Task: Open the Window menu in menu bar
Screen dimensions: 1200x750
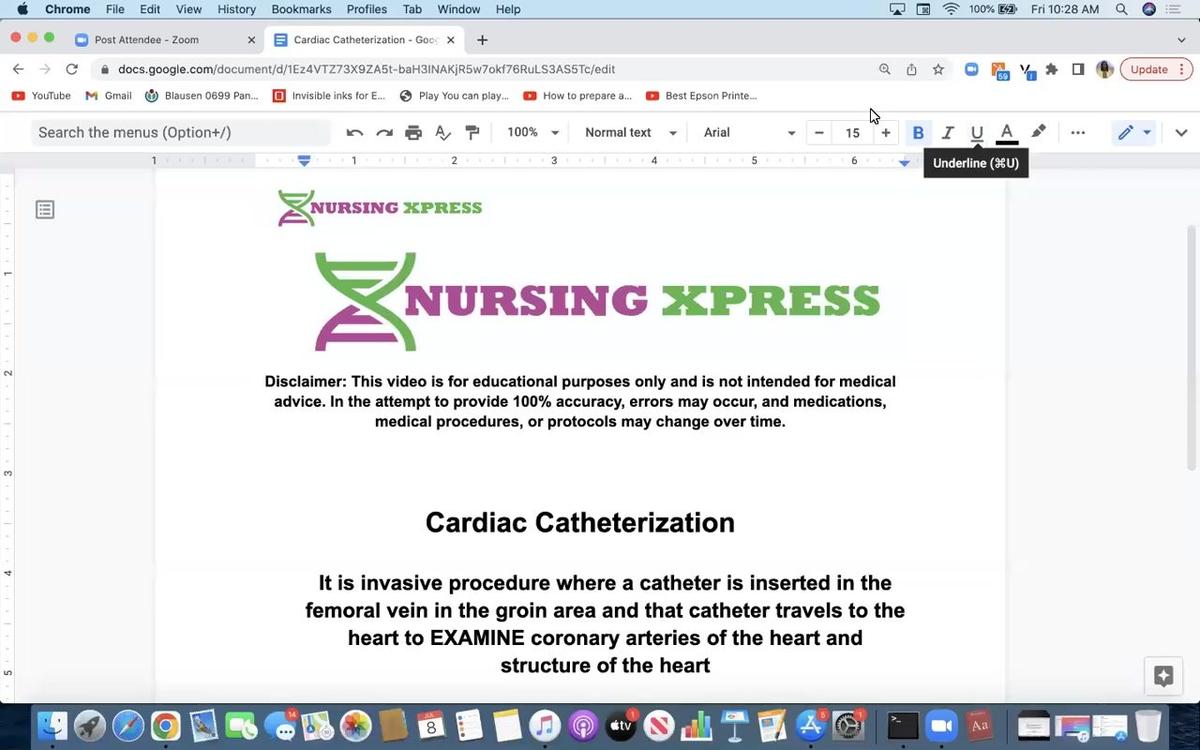Action: 459,9
